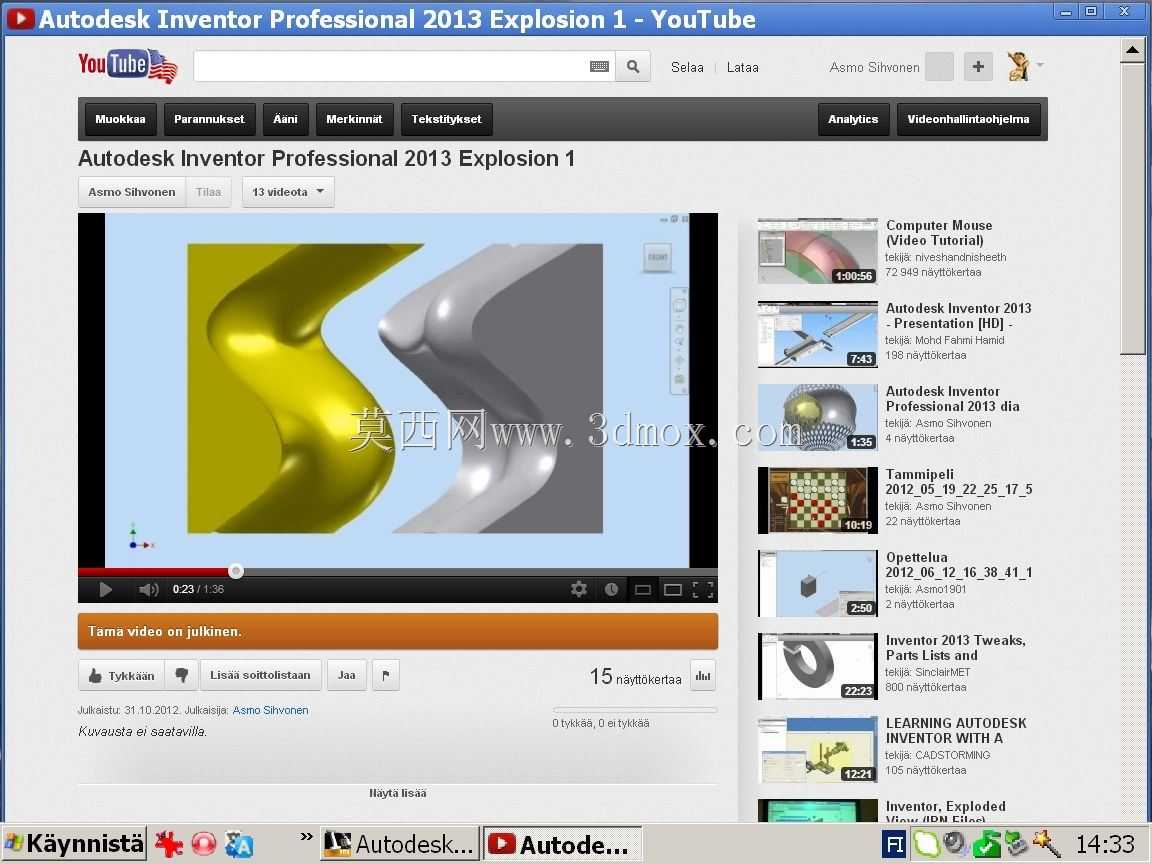Click Lisää soittolistaan button

pyautogui.click(x=260, y=675)
